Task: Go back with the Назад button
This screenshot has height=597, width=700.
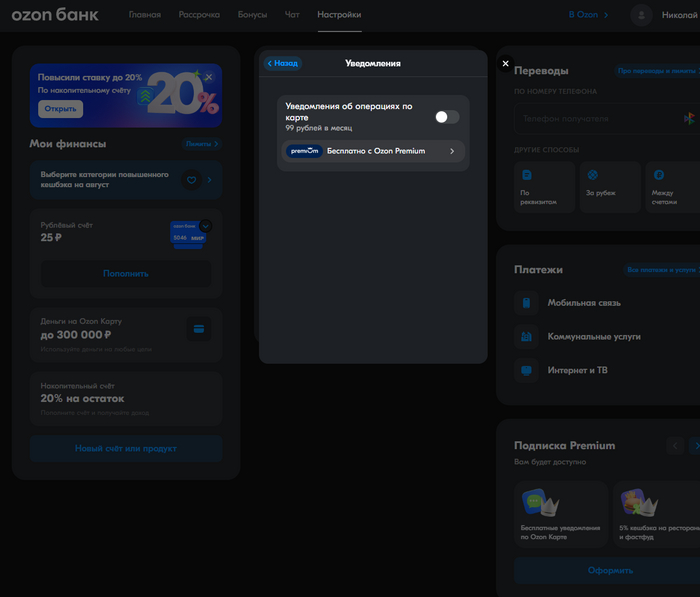Action: click(x=283, y=63)
